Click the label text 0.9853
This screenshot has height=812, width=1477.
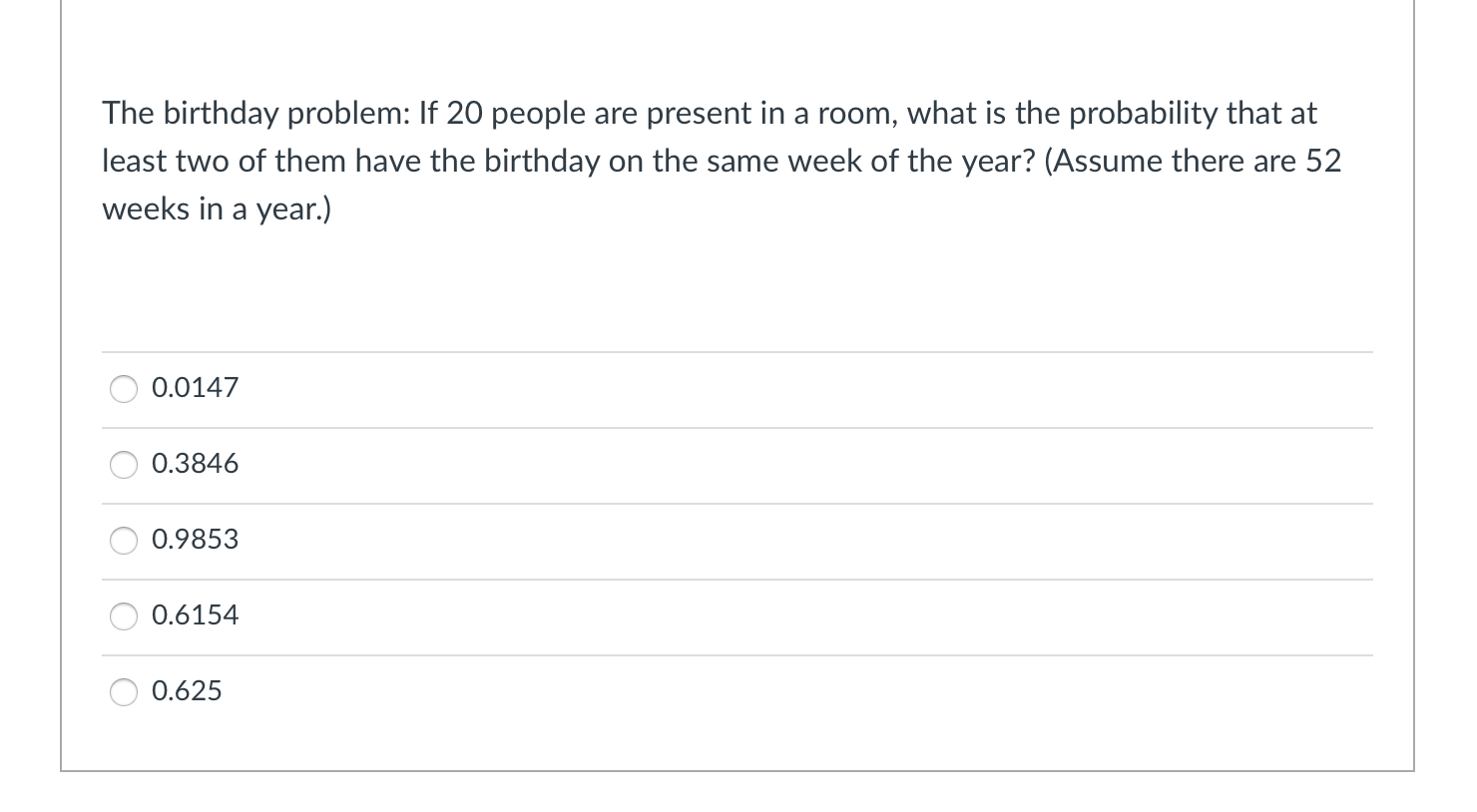(x=195, y=540)
